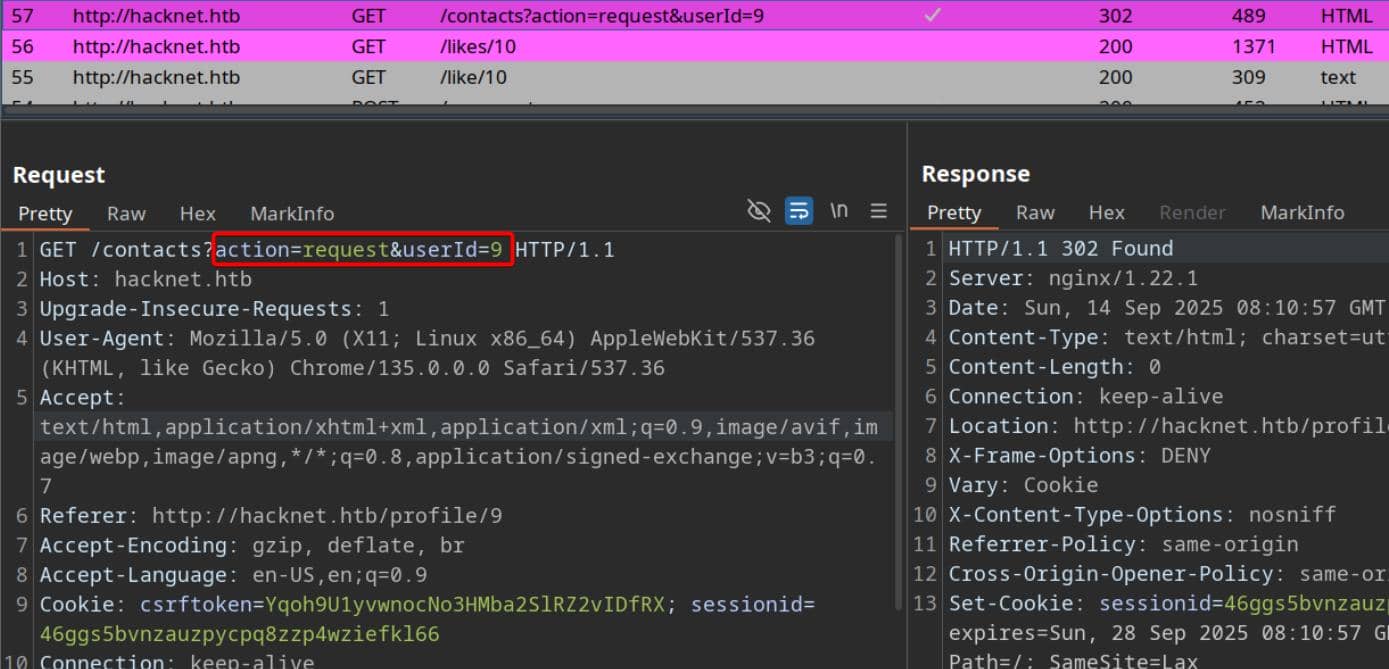Open the Request Hex view
The height and width of the screenshot is (669, 1389).
pos(197,213)
